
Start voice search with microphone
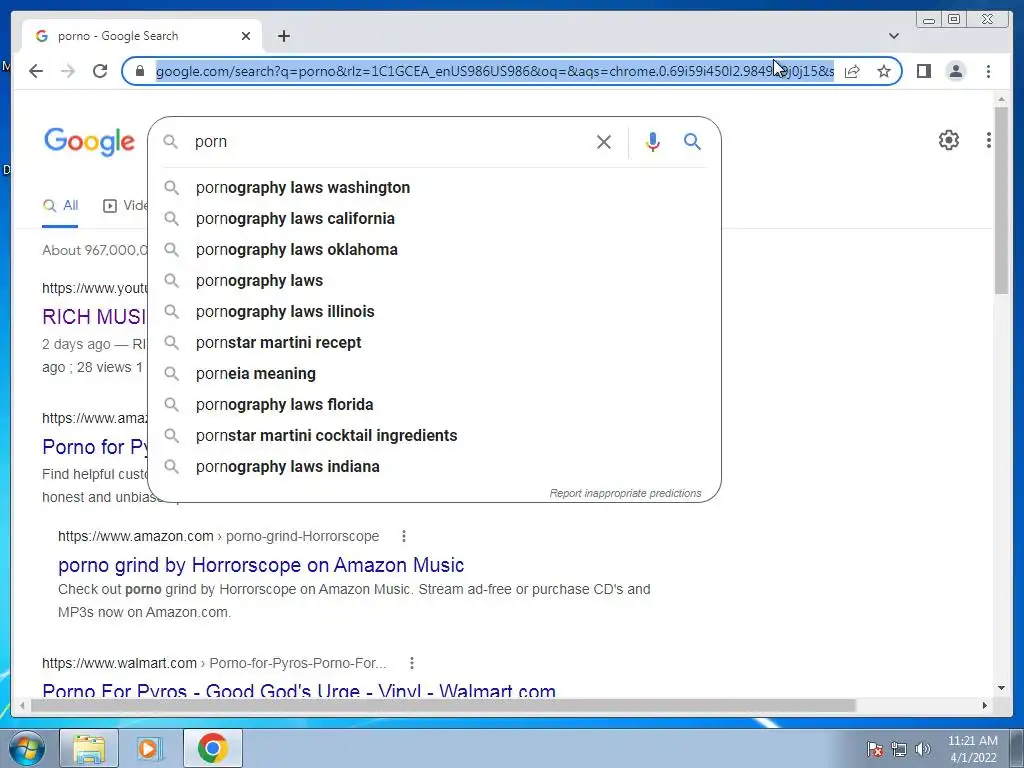click(x=652, y=142)
